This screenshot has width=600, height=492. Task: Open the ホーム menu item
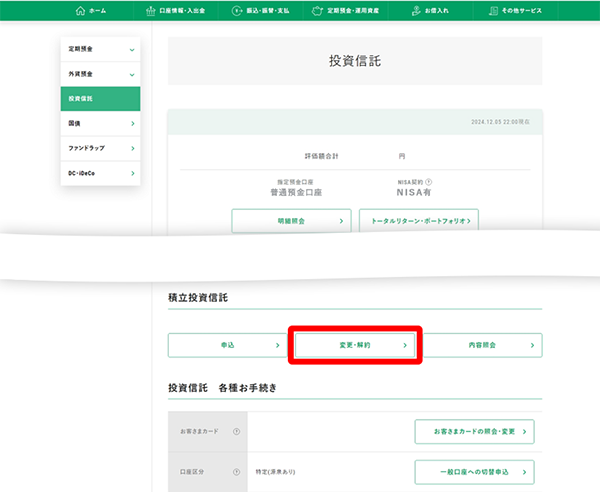[91, 11]
